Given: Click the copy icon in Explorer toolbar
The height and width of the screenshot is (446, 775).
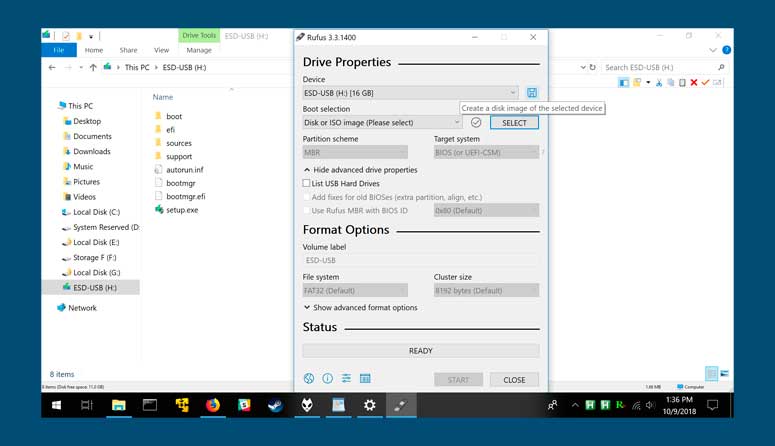Looking at the screenshot, I should pos(671,83).
